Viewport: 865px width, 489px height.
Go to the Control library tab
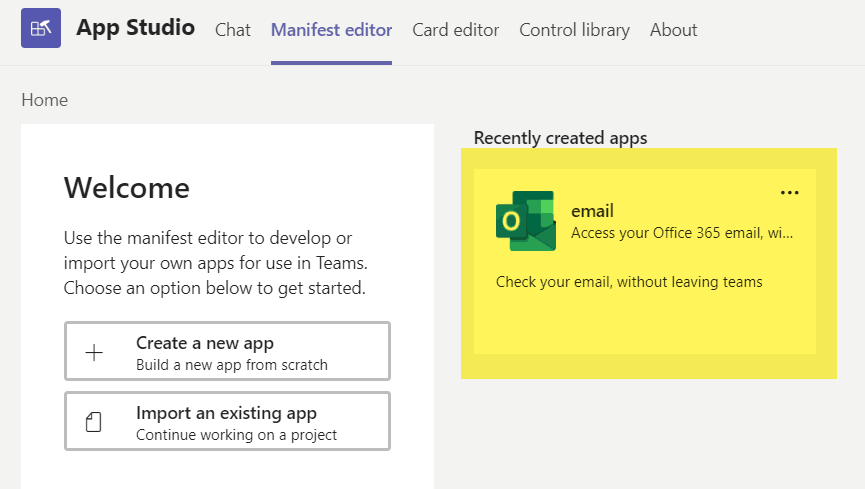(574, 30)
